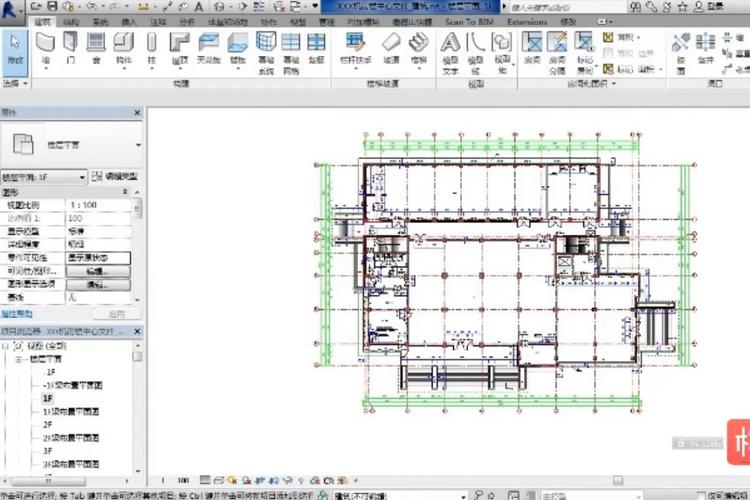The image size is (750, 500).
Task: Select the Model Text (模型文字) tool
Action: tap(450, 53)
